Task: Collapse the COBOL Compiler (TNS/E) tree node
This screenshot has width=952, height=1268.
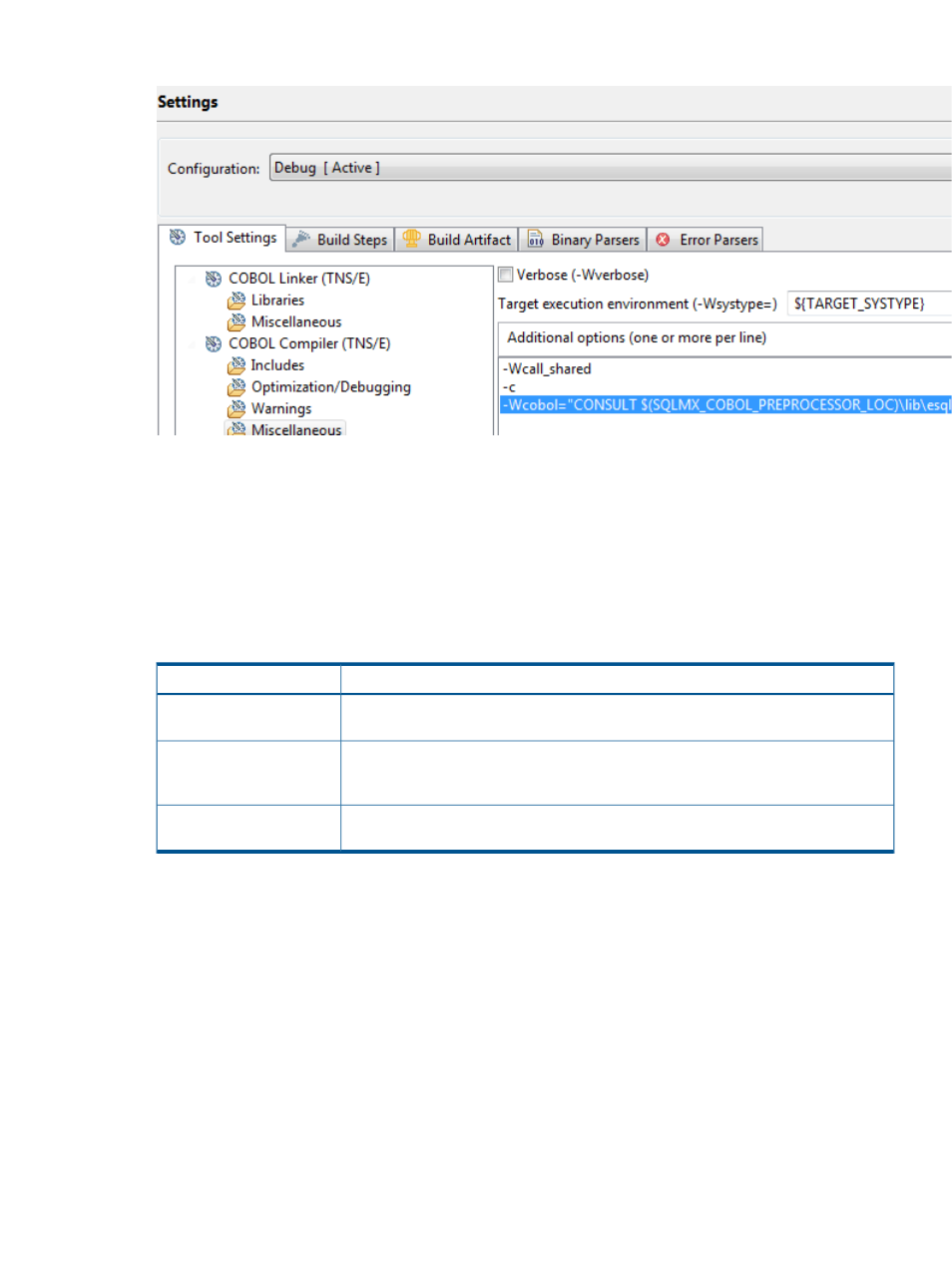Action: pos(194,343)
